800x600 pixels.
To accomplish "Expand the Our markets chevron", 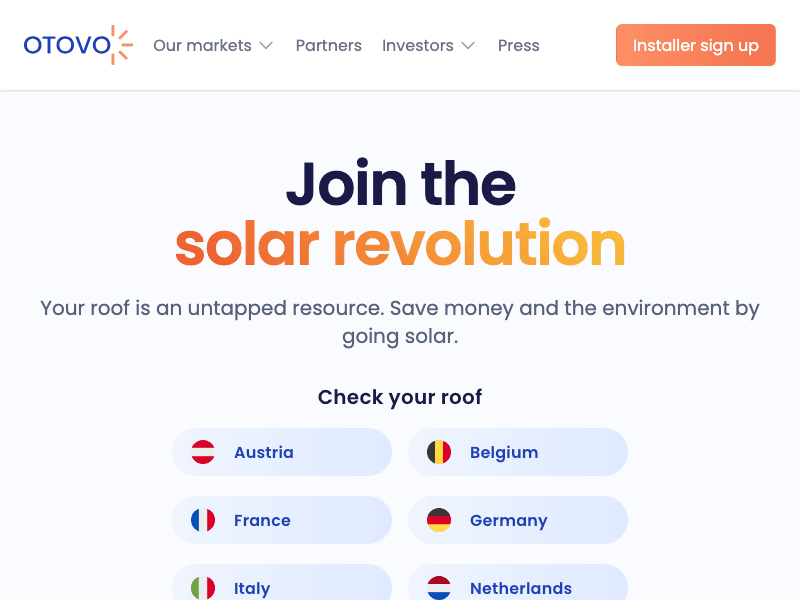I will [266, 45].
